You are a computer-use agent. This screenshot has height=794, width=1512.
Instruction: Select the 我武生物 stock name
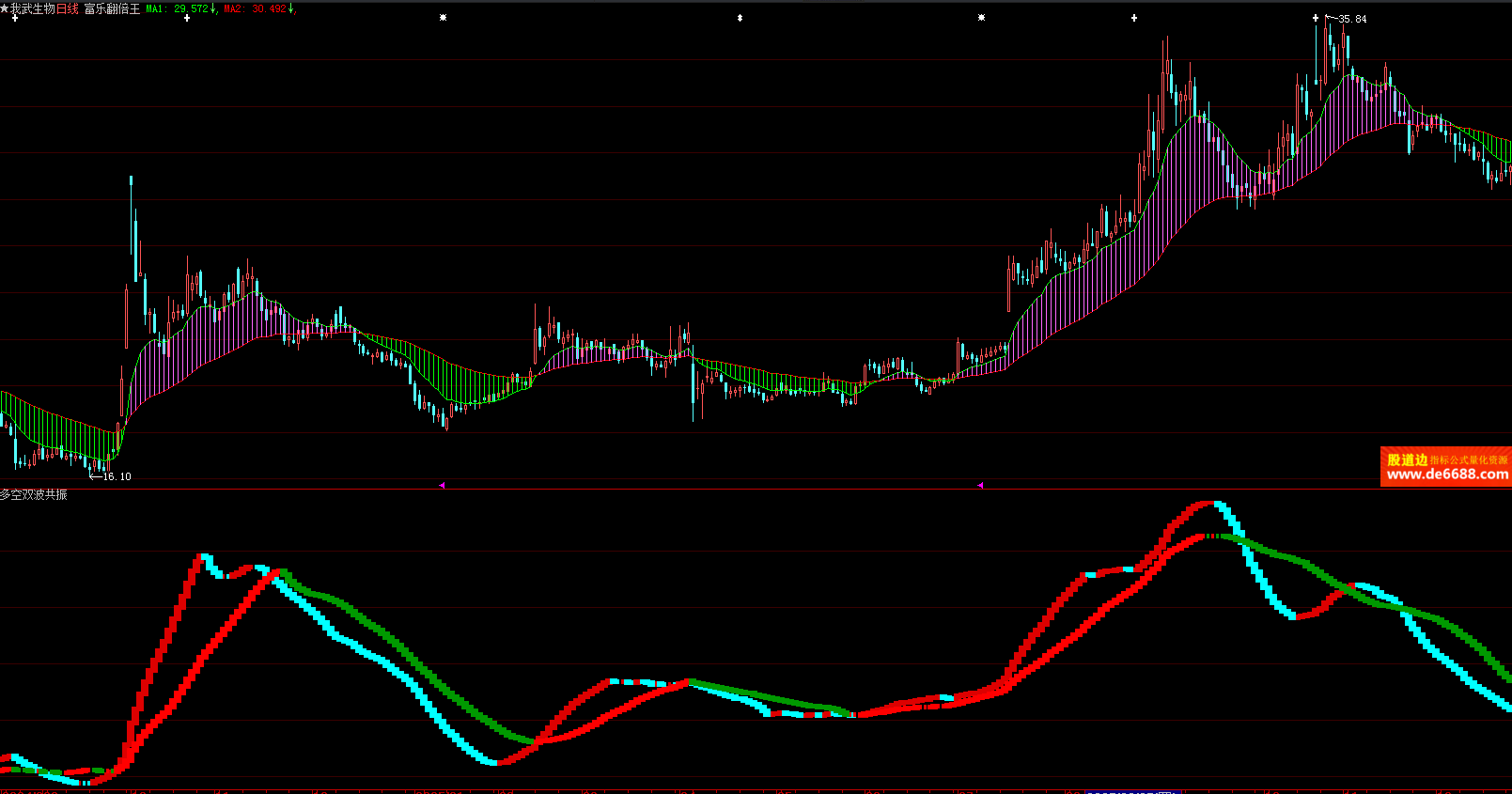[33, 9]
